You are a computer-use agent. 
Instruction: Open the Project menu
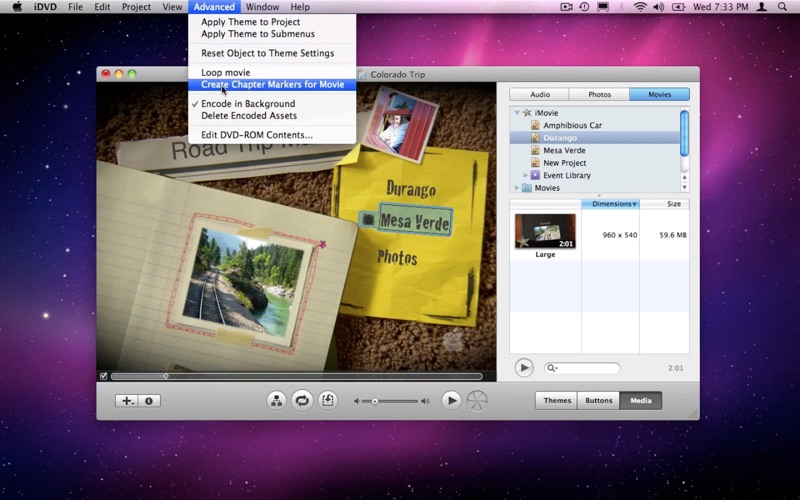tap(136, 7)
